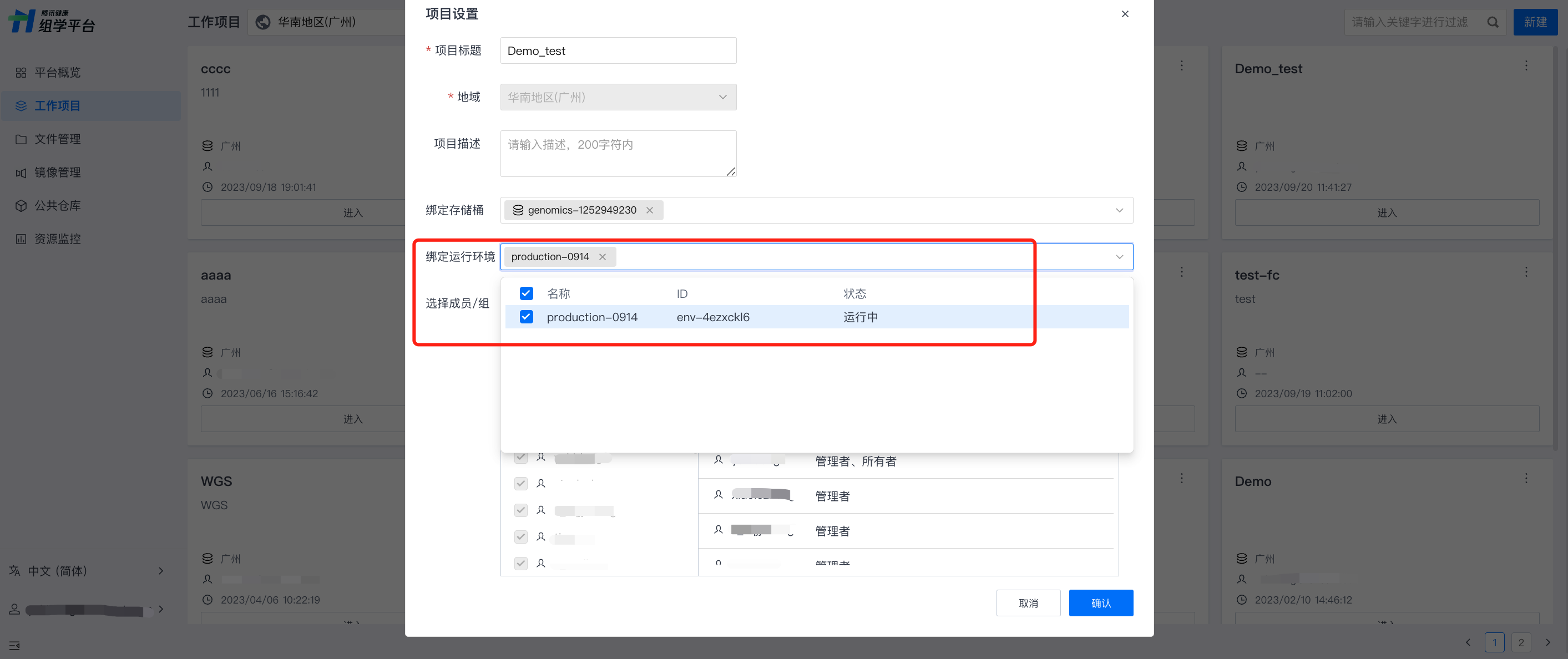Toggle select-all checkbox in environment header
1568x659 pixels.
click(526, 293)
